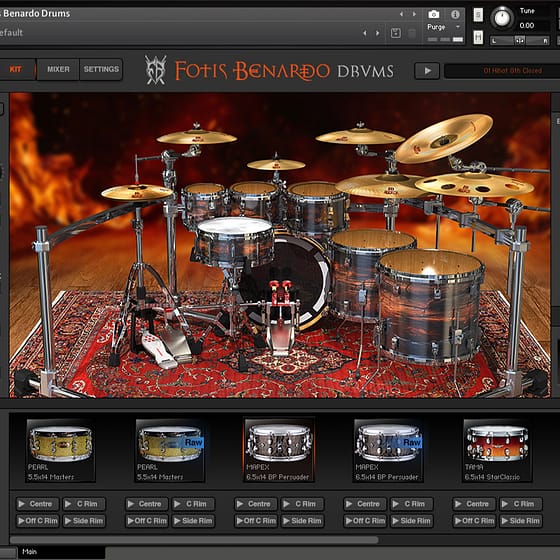
Task: Delete the snapshot with the trash can icon
Action: (x=412, y=34)
